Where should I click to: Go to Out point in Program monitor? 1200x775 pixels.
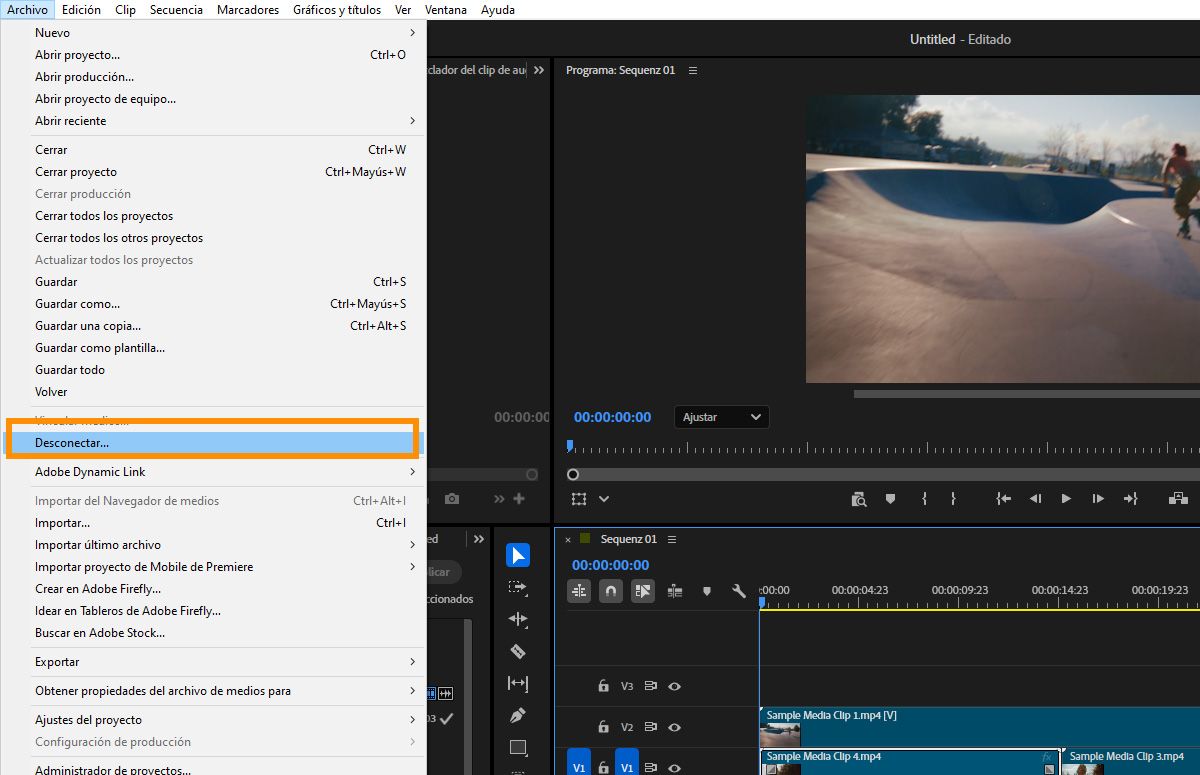pos(1131,498)
